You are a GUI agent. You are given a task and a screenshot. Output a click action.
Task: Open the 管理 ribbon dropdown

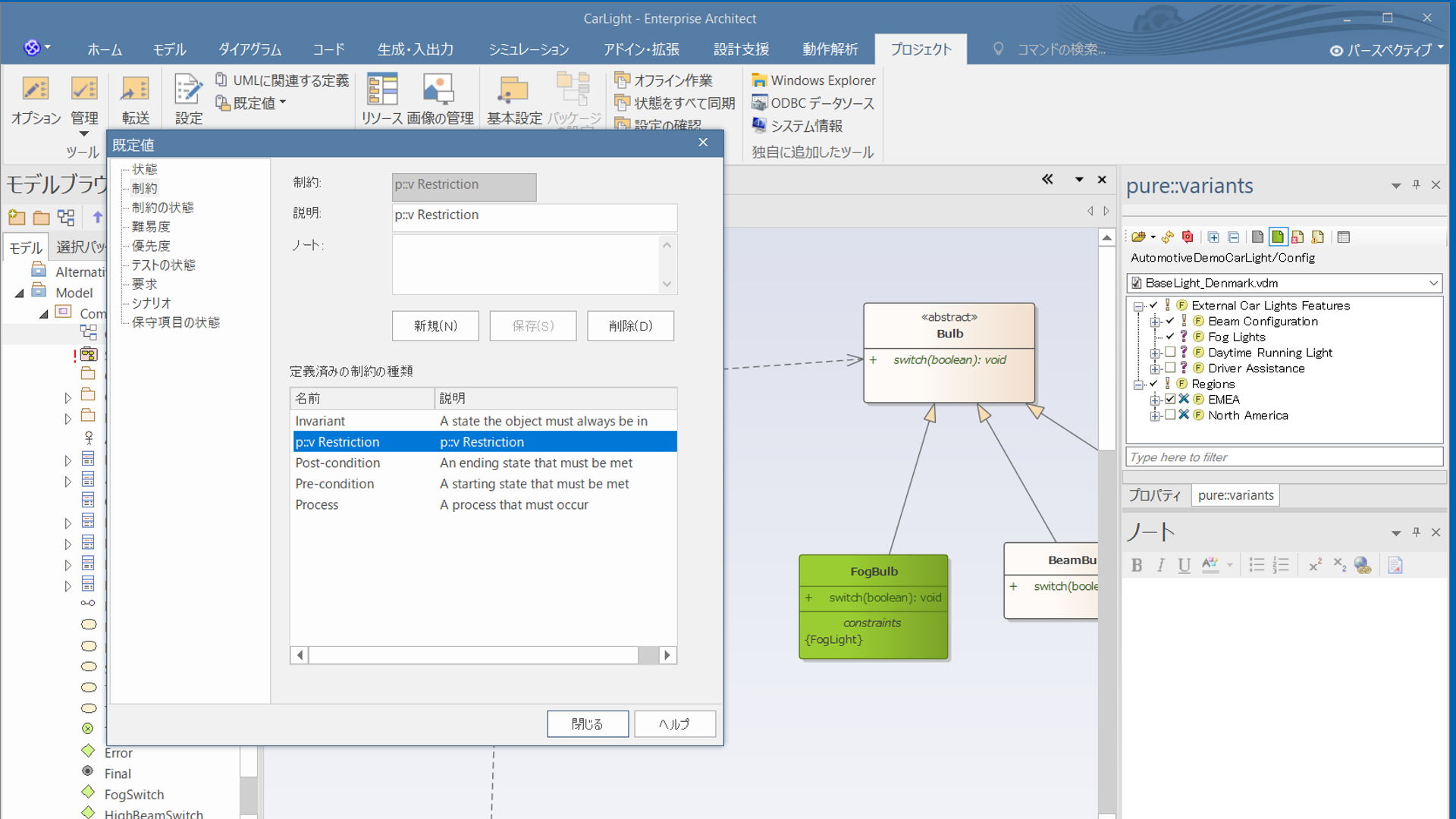(84, 105)
